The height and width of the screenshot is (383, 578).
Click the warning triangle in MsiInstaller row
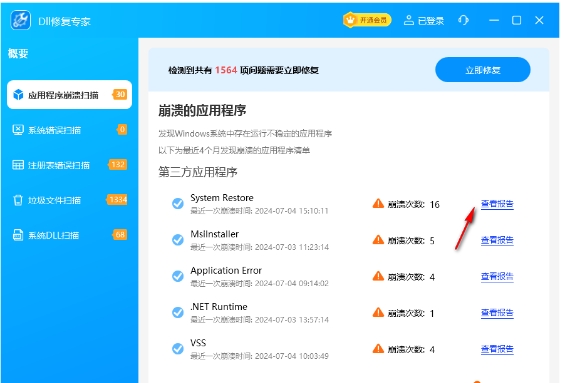point(378,240)
